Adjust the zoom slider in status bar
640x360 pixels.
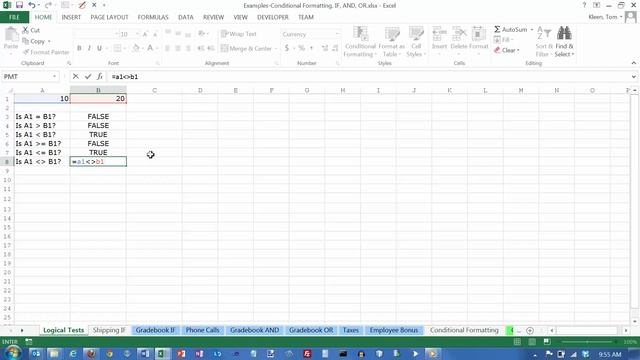(588, 342)
